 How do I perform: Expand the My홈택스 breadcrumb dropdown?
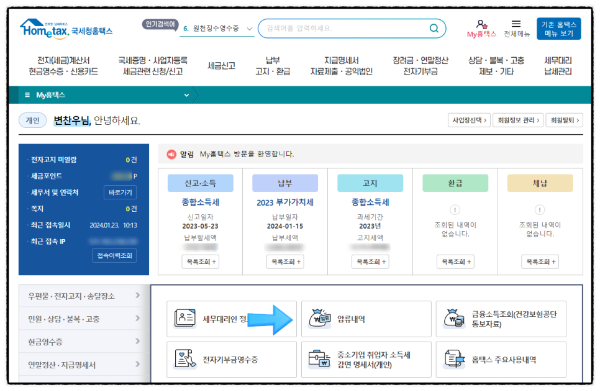tap(186, 95)
